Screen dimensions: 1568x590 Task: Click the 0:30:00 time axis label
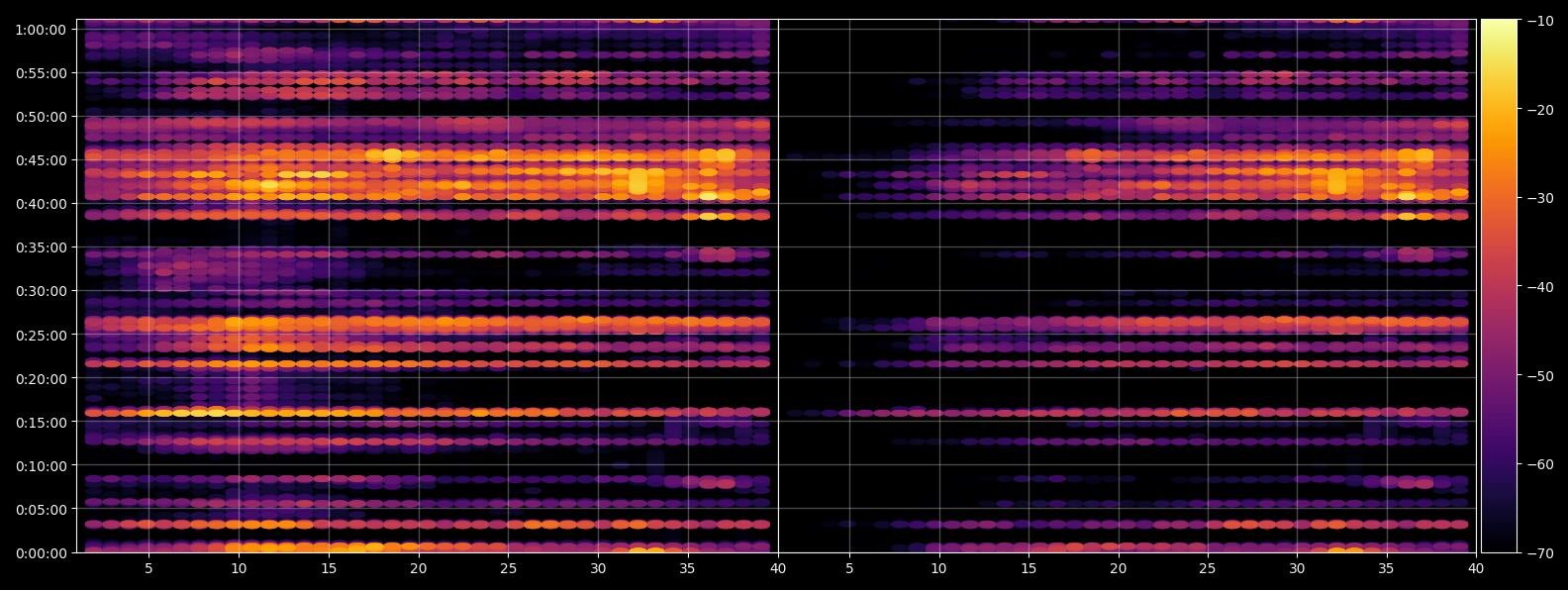(x=41, y=291)
